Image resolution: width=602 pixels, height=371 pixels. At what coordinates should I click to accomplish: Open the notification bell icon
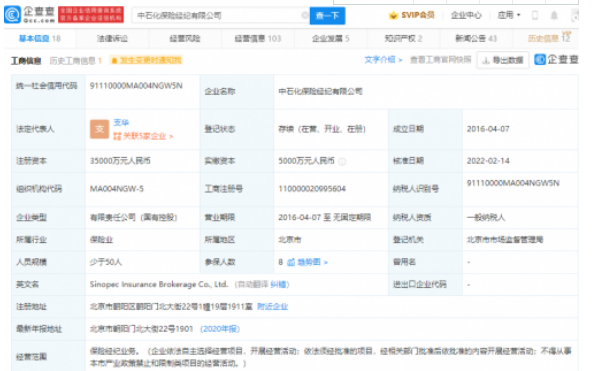554,15
